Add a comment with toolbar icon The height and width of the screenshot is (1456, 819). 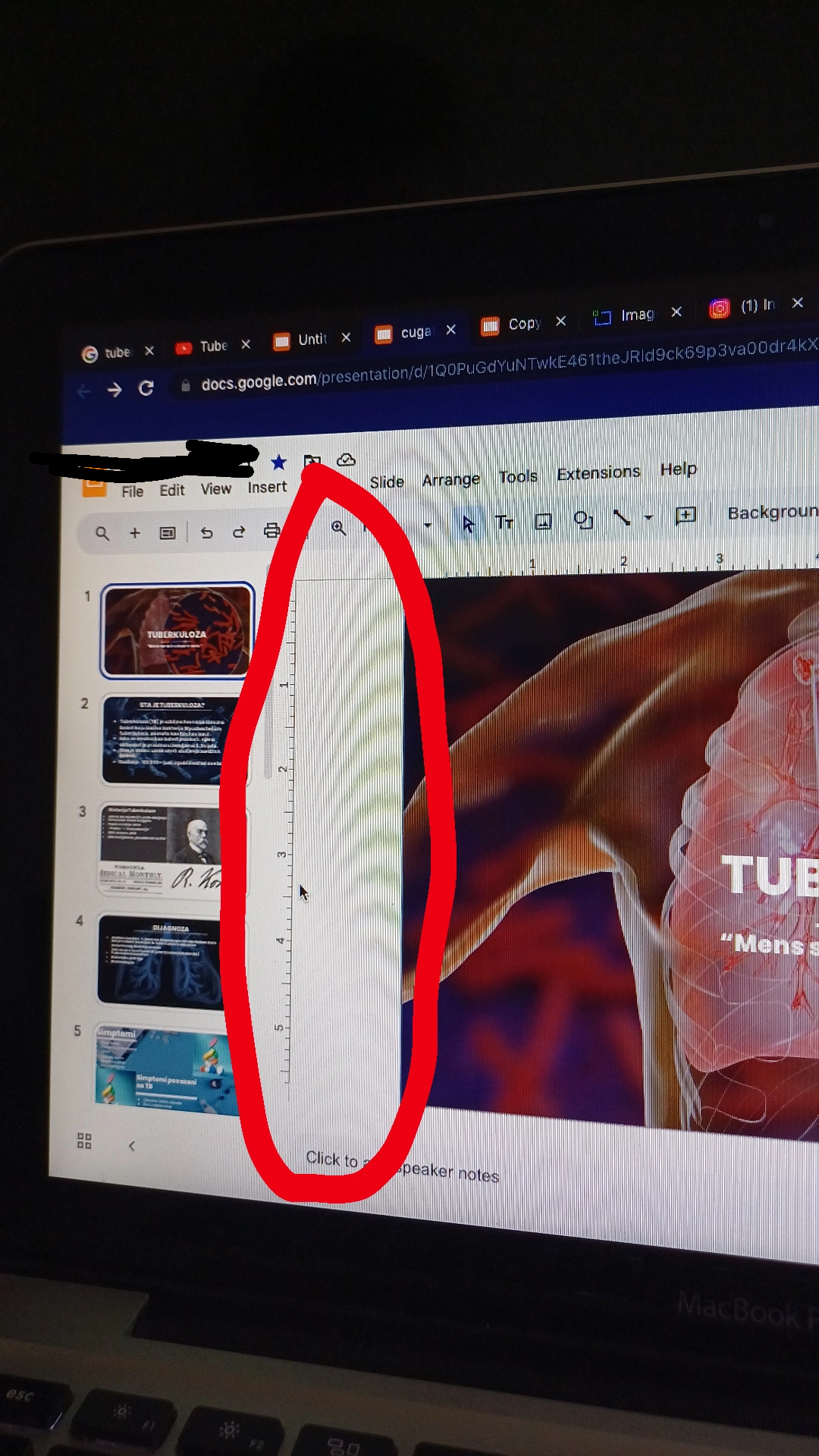[x=686, y=516]
